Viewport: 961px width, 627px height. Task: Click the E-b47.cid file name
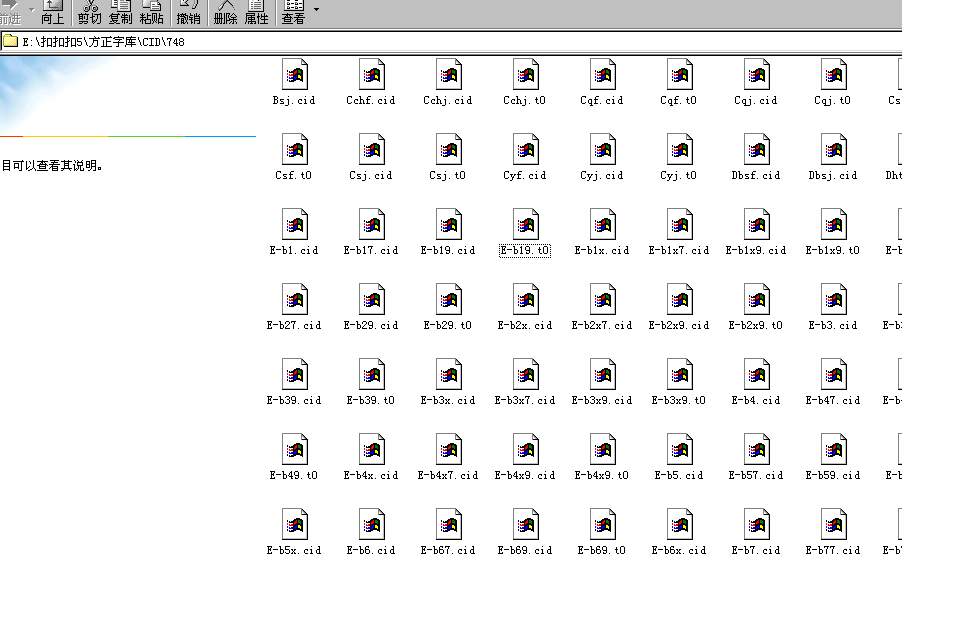coord(833,400)
